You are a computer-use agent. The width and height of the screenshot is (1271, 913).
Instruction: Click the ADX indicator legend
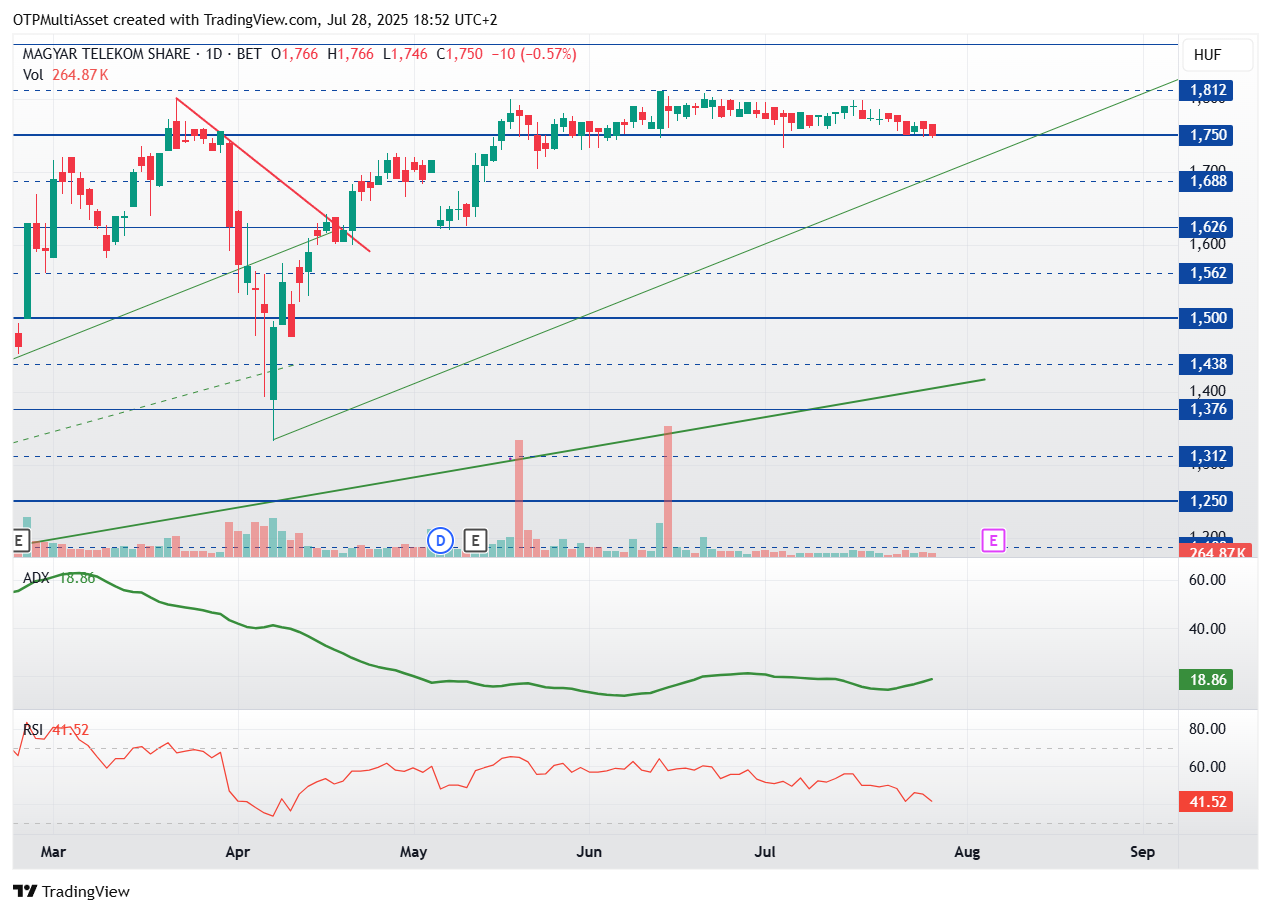click(60, 578)
